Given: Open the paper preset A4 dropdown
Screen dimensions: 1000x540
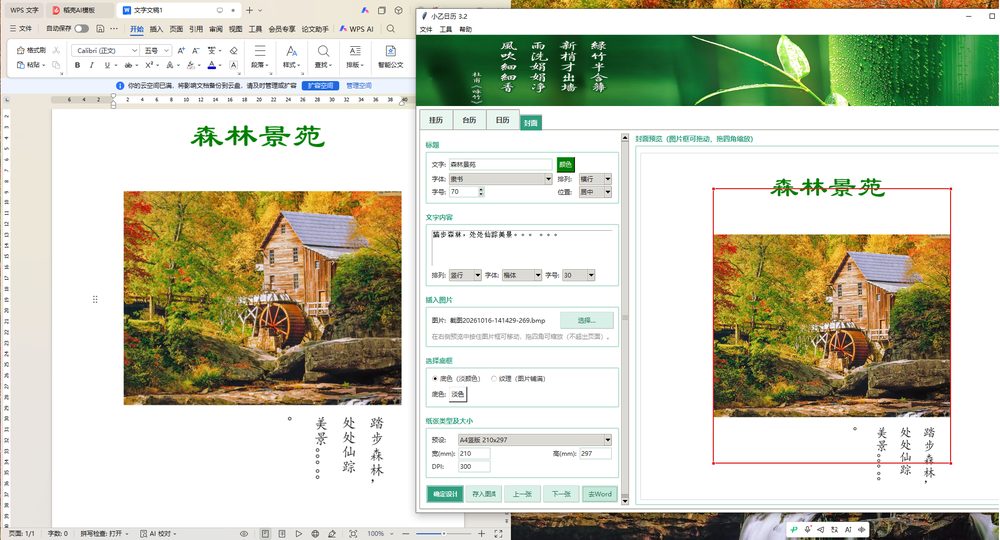Looking at the screenshot, I should 534,440.
